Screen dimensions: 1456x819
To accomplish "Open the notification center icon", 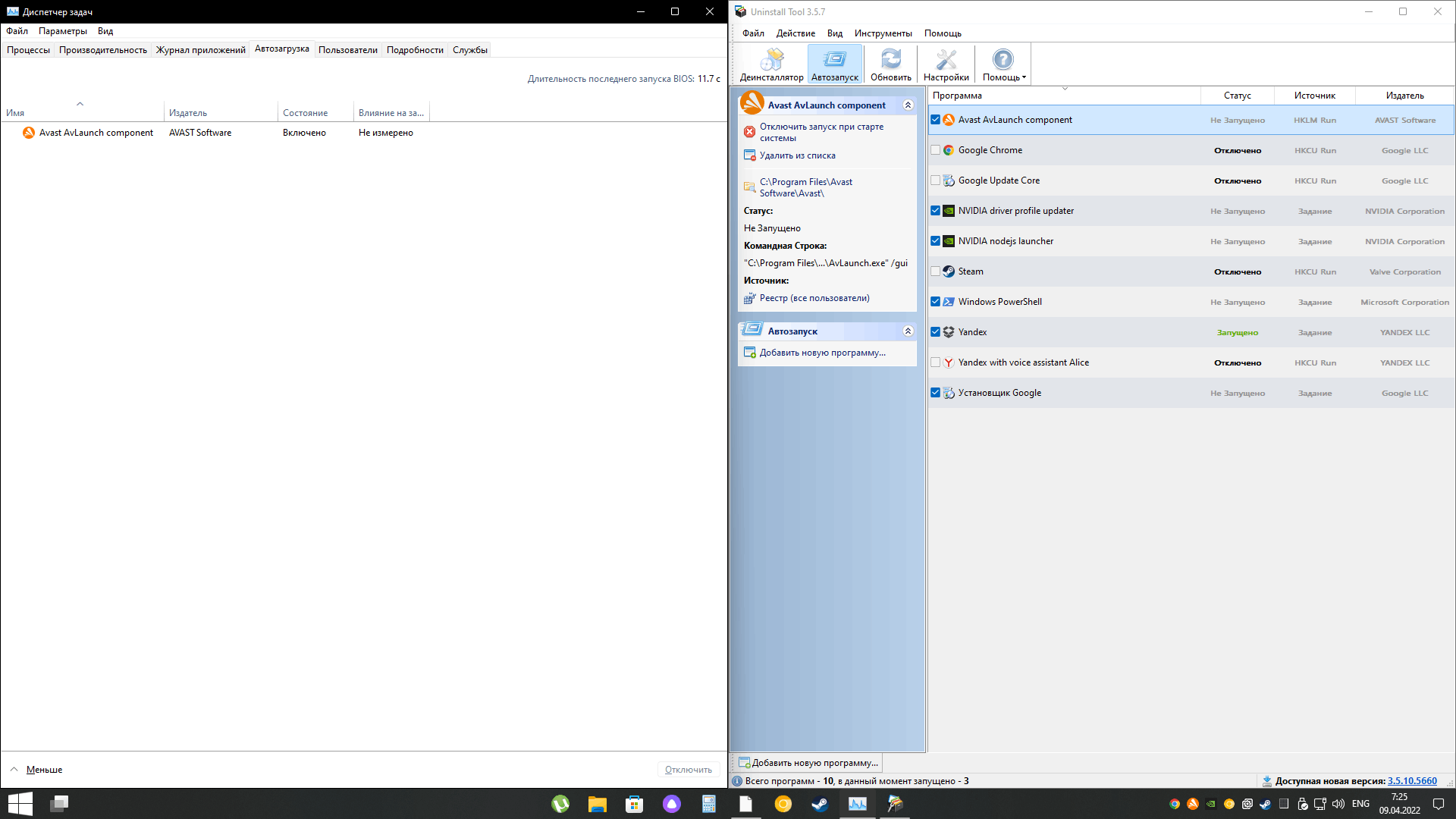I will (1438, 804).
